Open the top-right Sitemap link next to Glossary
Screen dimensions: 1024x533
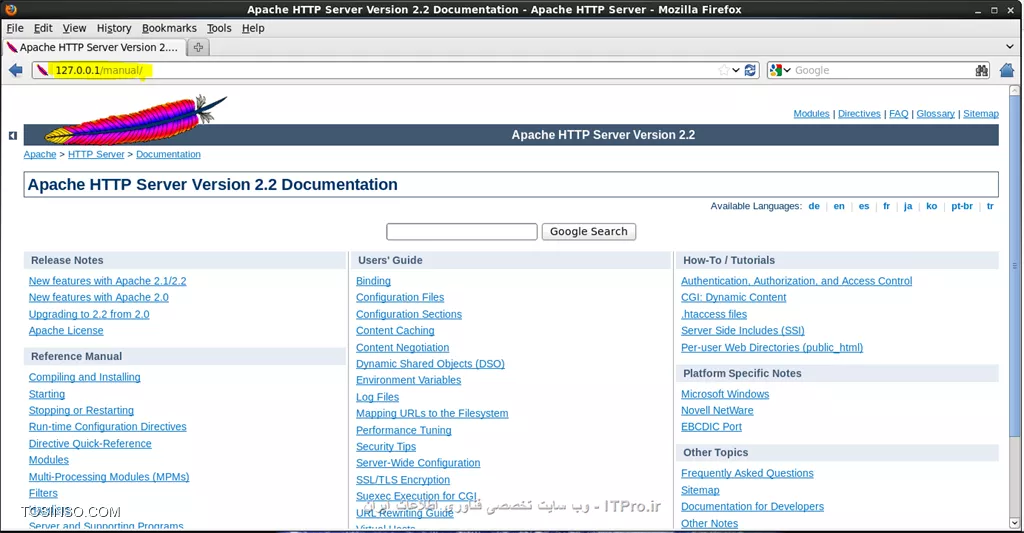click(x=981, y=114)
